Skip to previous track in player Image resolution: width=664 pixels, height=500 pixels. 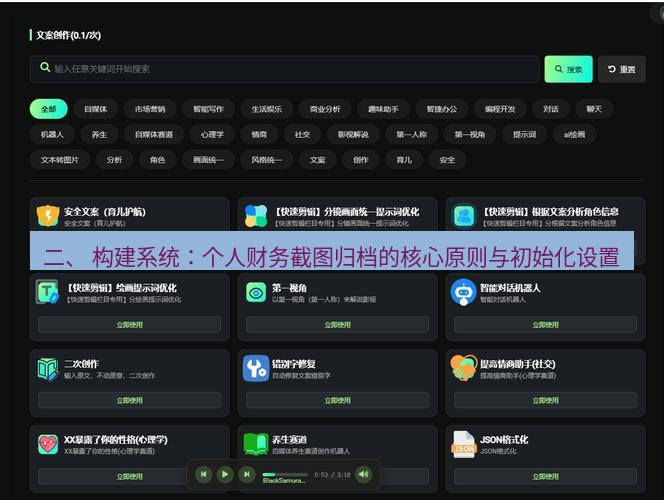[203, 474]
